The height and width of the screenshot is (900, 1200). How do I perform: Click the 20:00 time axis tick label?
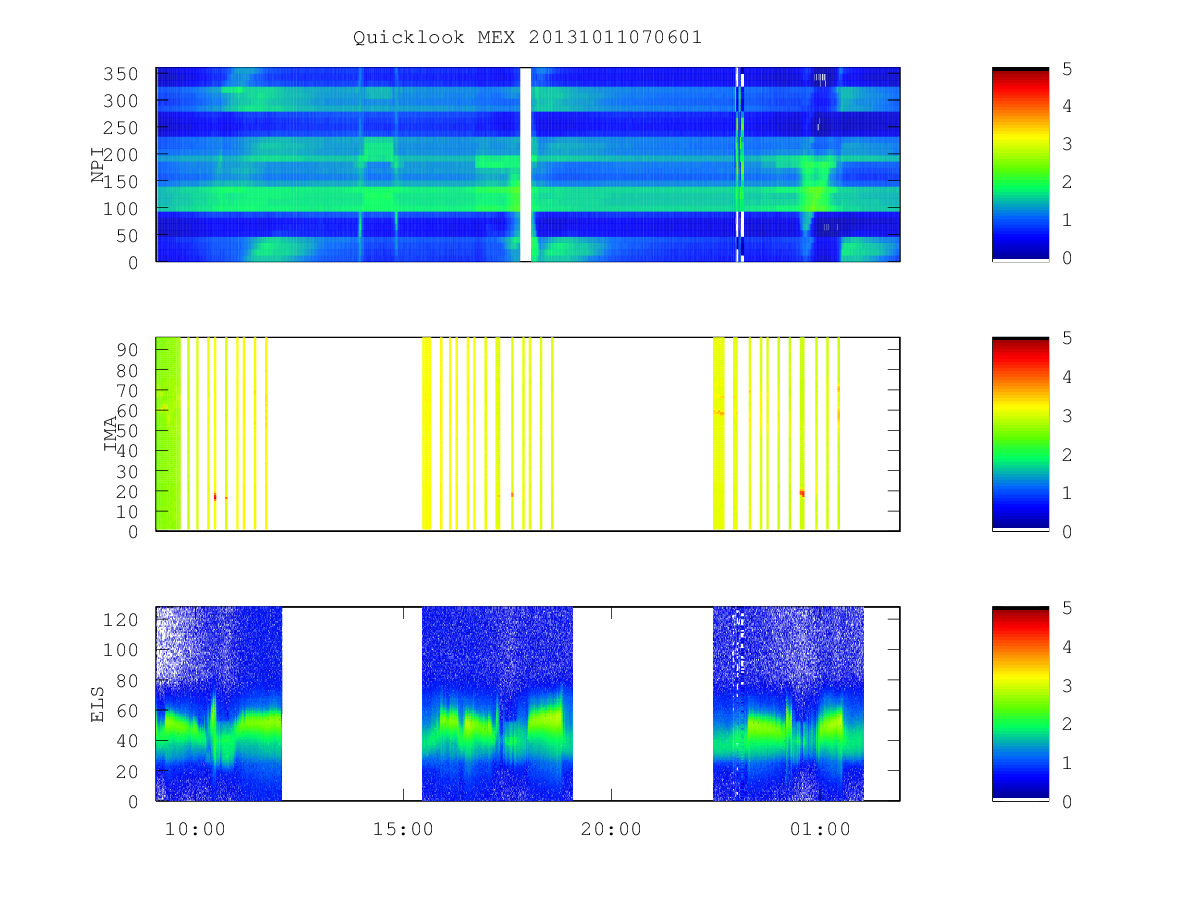click(611, 829)
